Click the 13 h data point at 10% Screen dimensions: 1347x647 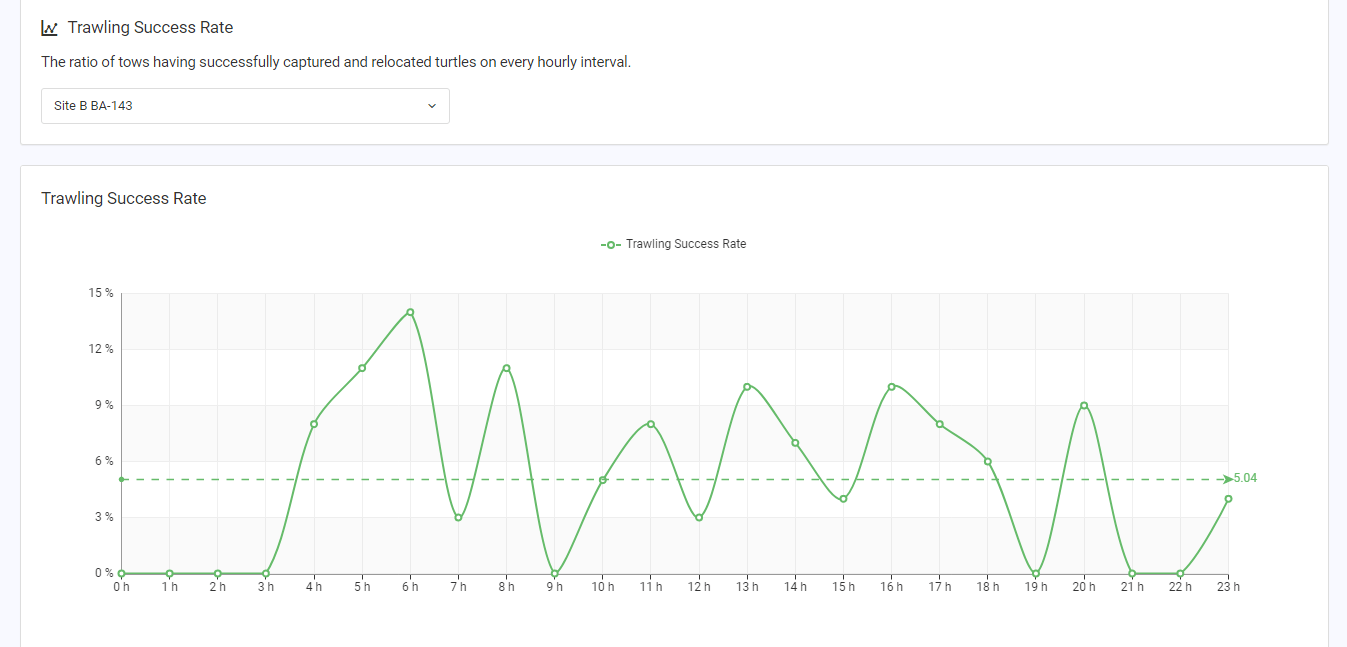pos(747,387)
